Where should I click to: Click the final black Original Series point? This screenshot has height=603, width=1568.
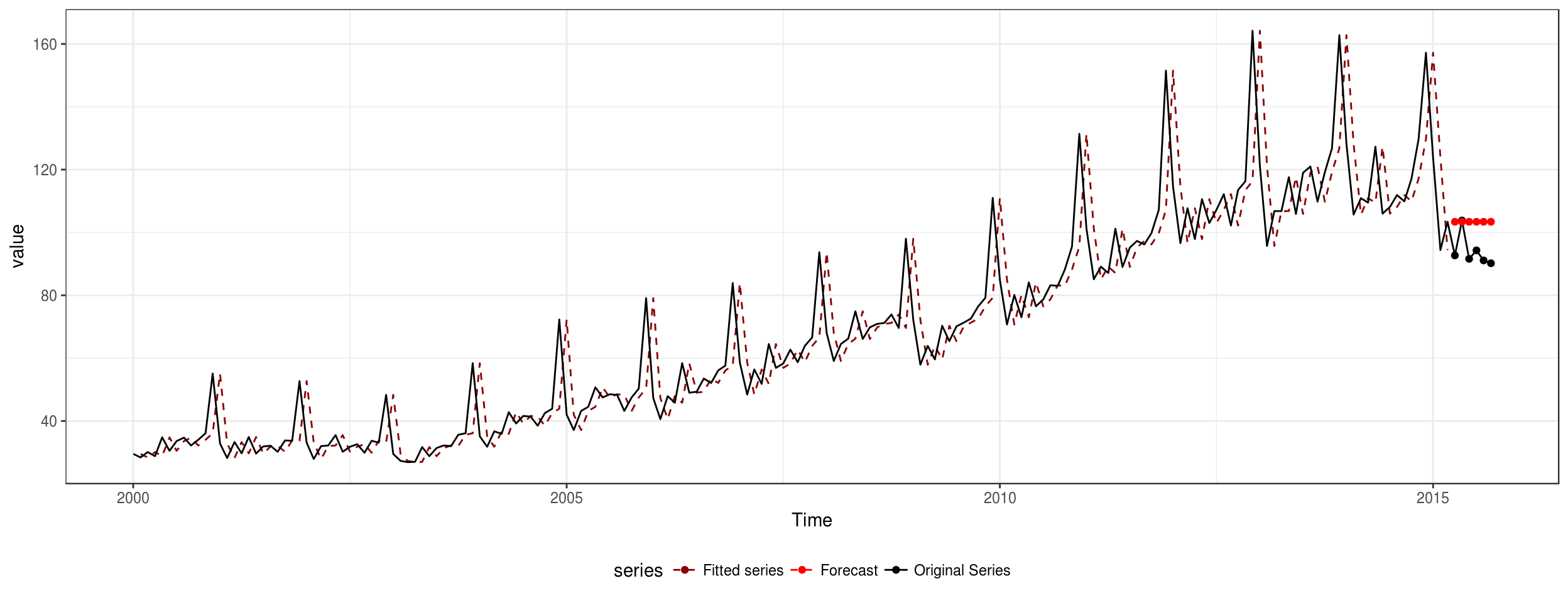click(1491, 263)
